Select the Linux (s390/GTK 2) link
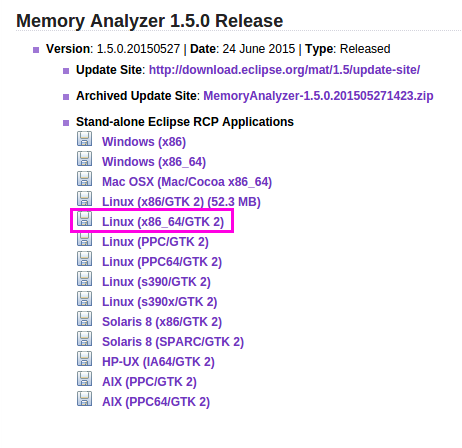Viewport: 462px width, 448px height. click(156, 282)
